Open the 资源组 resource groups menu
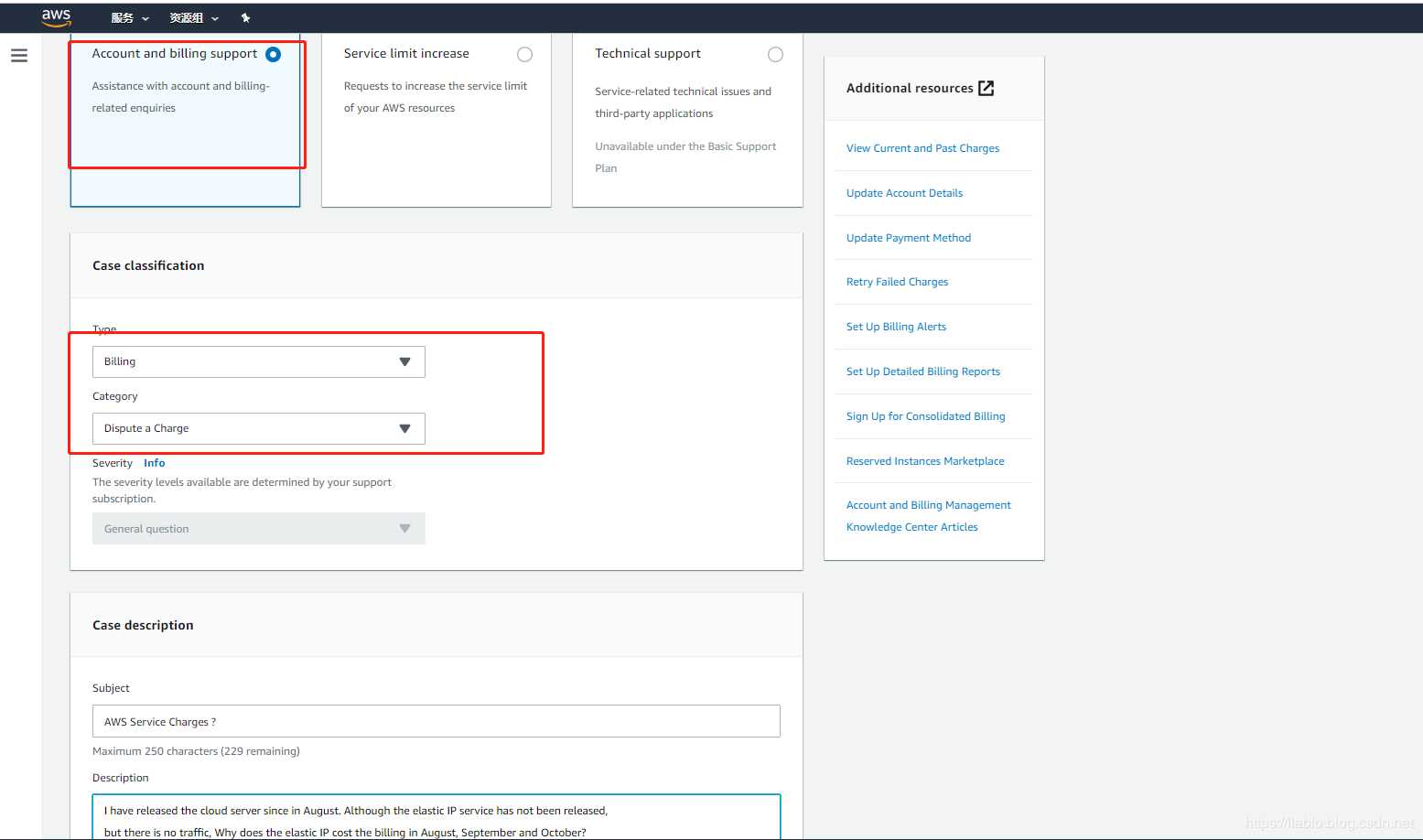This screenshot has width=1423, height=840. [194, 17]
